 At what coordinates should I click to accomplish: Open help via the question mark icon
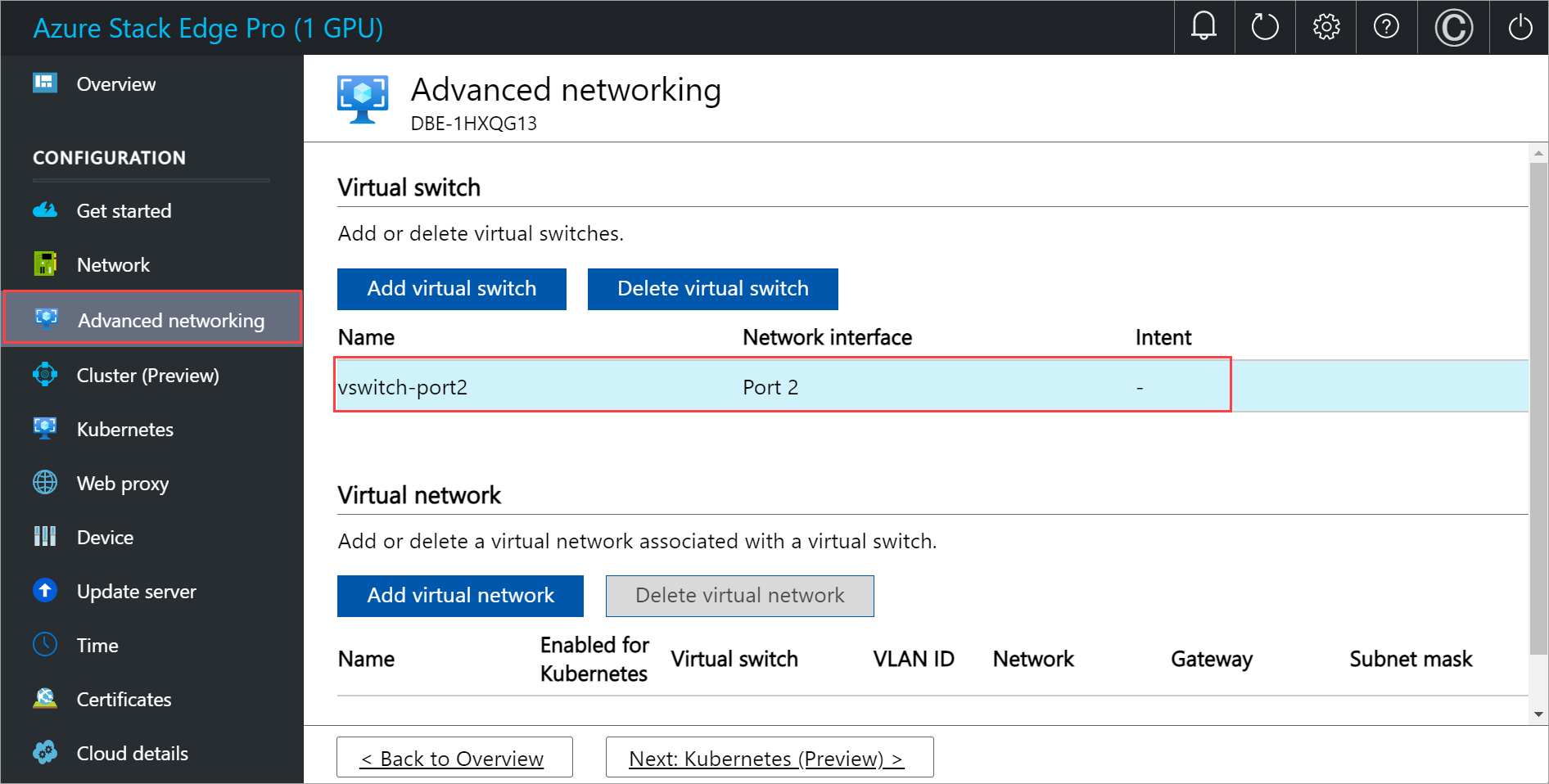point(1386,27)
